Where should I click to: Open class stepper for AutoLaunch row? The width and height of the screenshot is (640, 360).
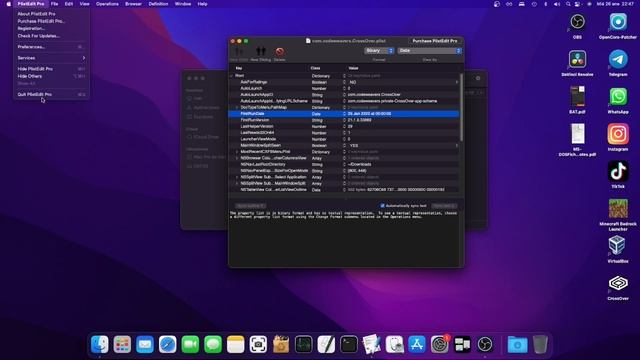tap(344, 88)
